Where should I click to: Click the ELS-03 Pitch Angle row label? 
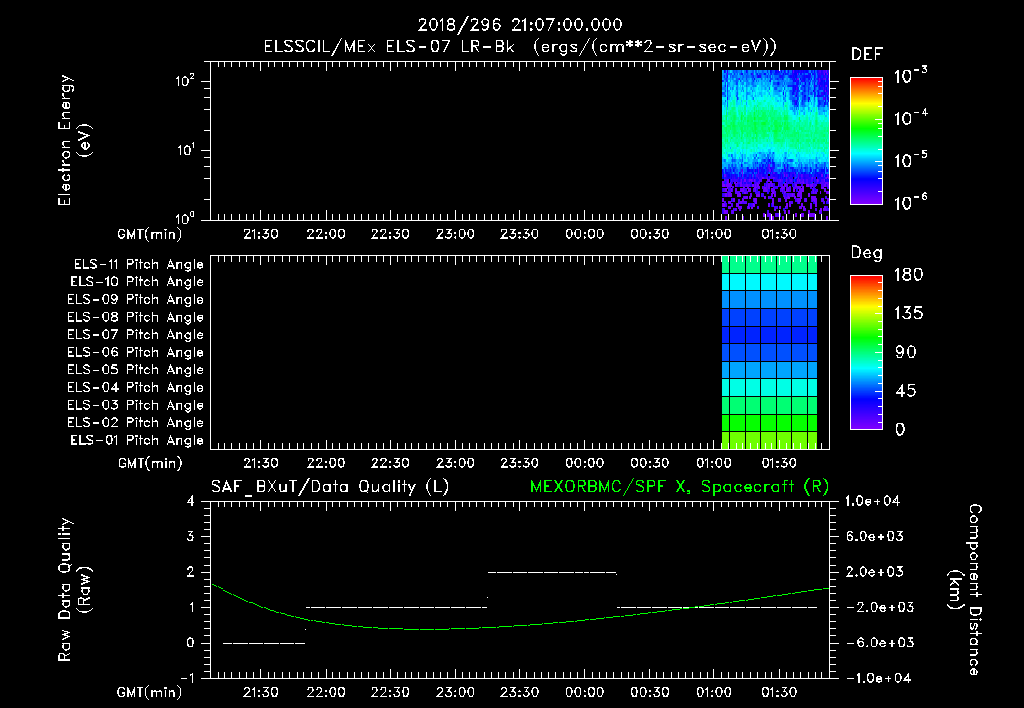pos(135,406)
